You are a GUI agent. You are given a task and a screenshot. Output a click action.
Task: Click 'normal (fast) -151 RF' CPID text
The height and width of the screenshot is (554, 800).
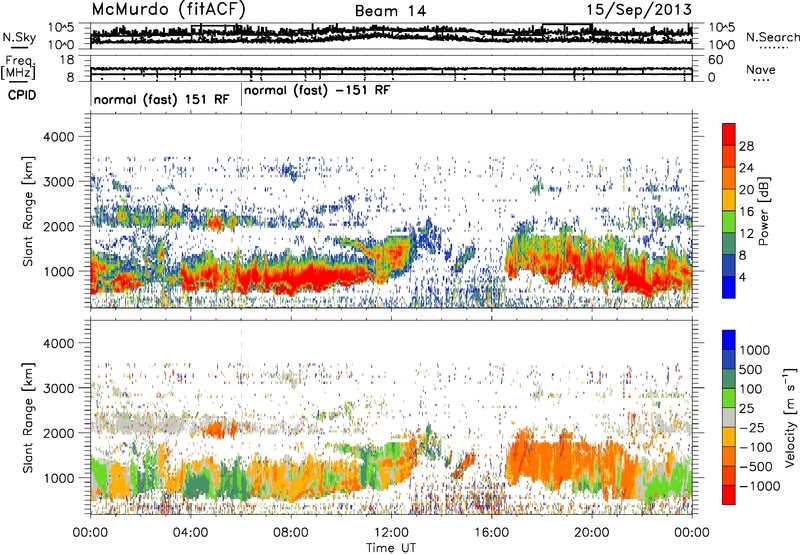click(x=317, y=90)
